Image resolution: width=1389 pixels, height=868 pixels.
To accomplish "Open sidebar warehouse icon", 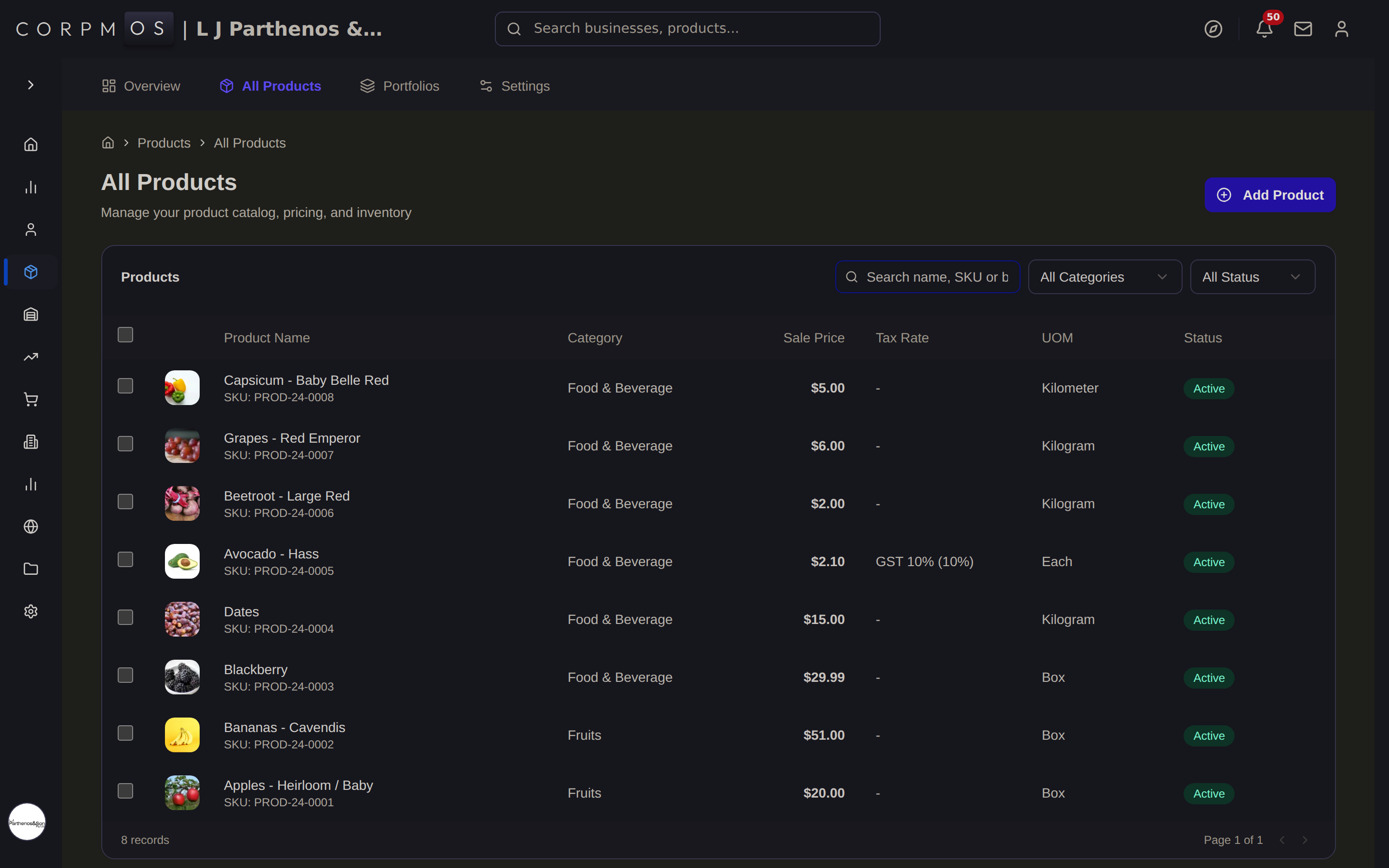I will tap(31, 314).
